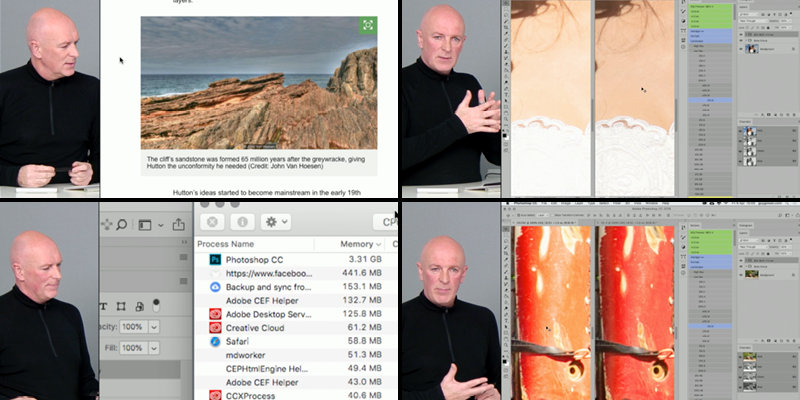Click the green fullscreen icon on the rock photo
The image size is (800, 400).
(x=367, y=26)
